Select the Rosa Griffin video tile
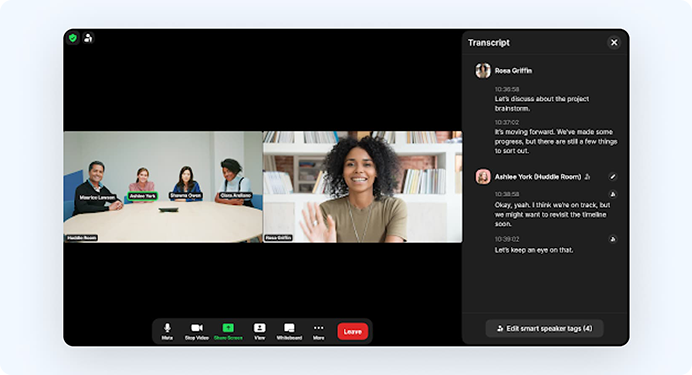This screenshot has height=375, width=692. [363, 187]
